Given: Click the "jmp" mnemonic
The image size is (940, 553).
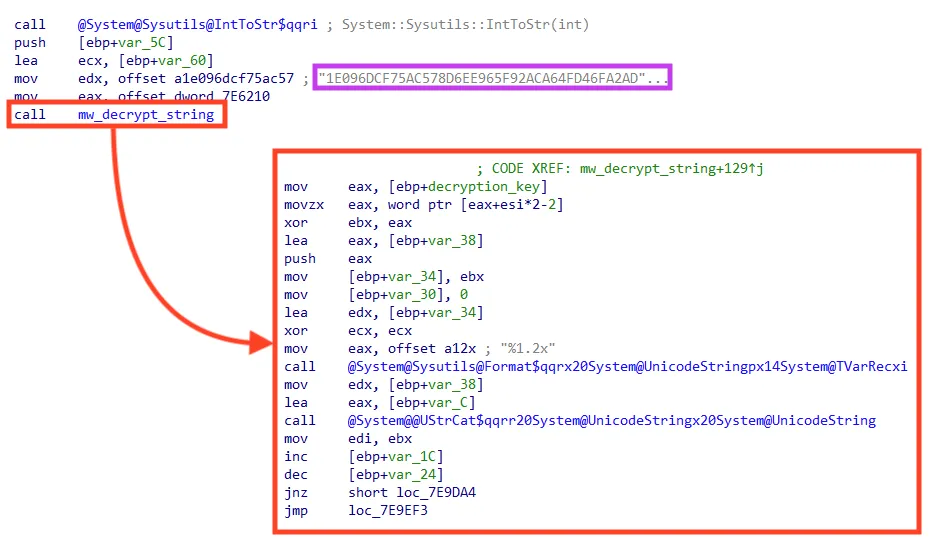Looking at the screenshot, I should (296, 510).
